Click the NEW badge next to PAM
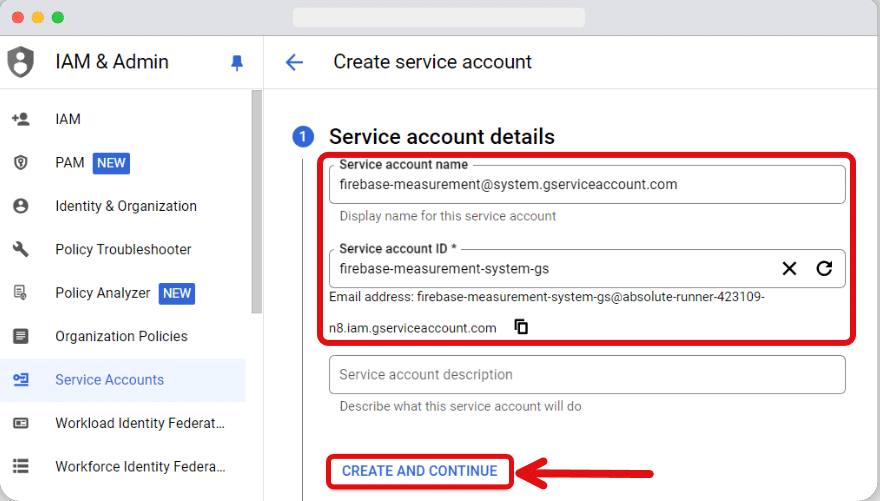Viewport: 880px width, 501px height. (x=111, y=163)
